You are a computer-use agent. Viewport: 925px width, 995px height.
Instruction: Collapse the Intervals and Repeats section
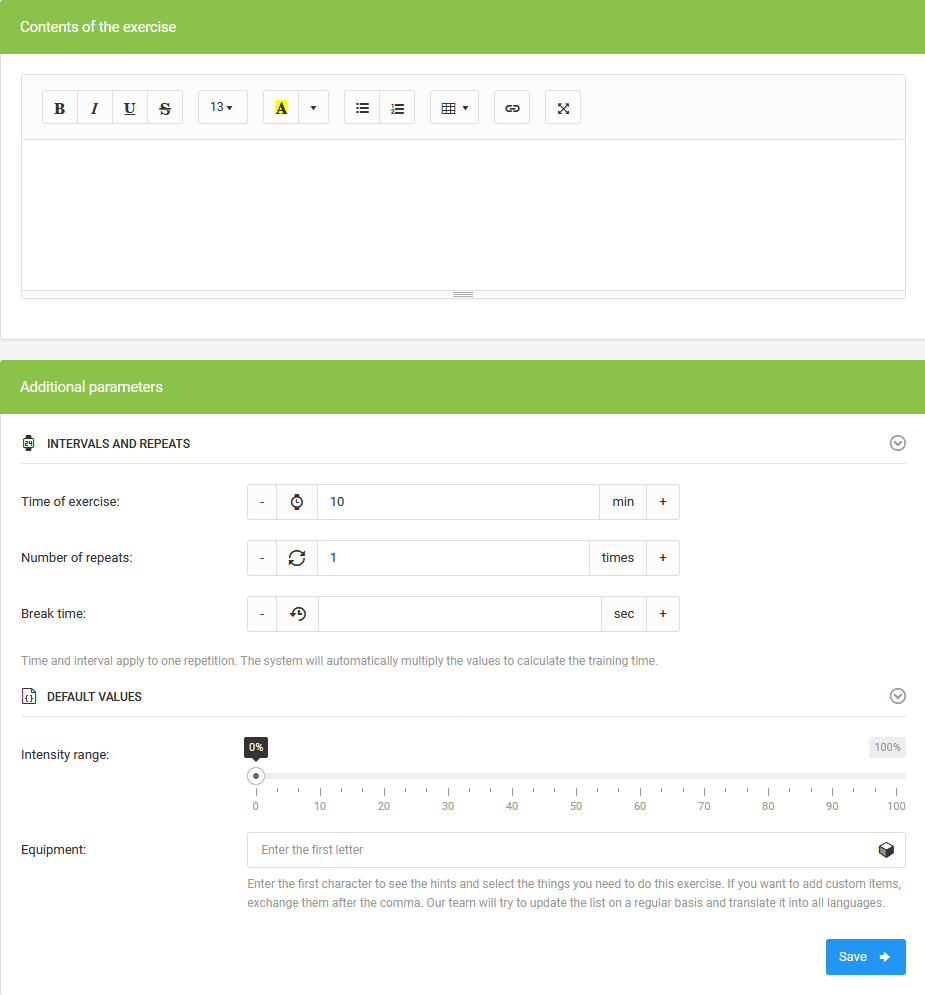(897, 443)
